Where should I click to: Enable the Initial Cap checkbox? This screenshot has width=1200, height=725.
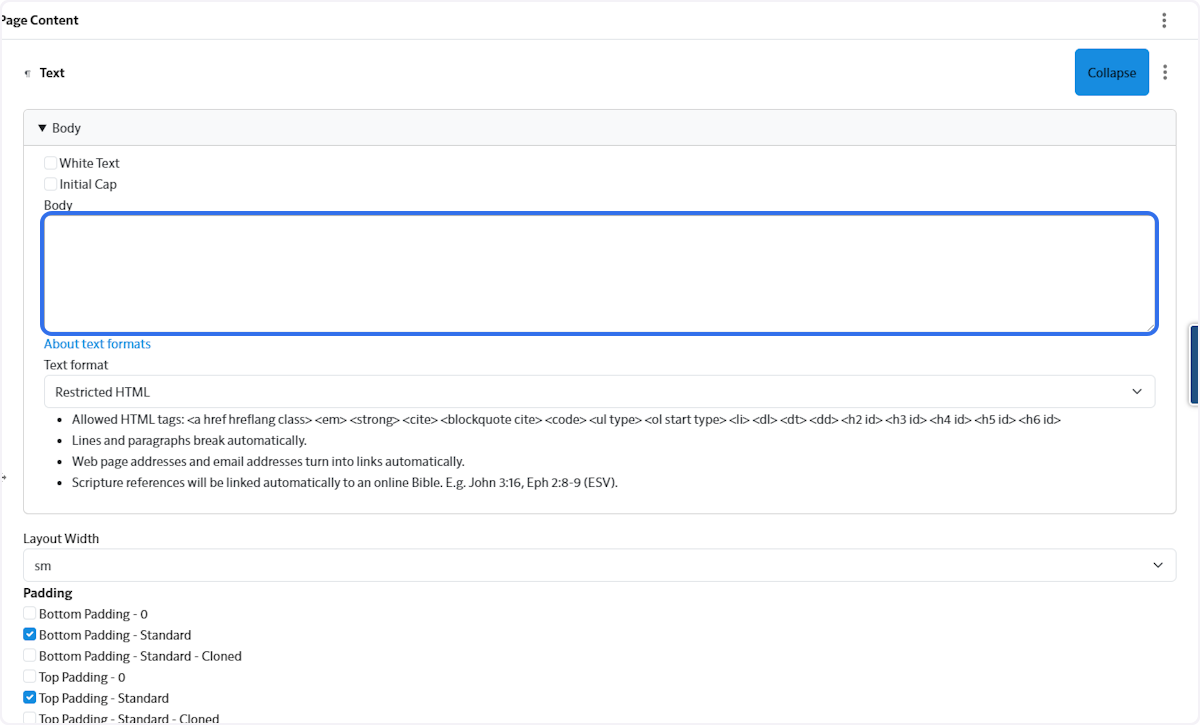coord(51,184)
